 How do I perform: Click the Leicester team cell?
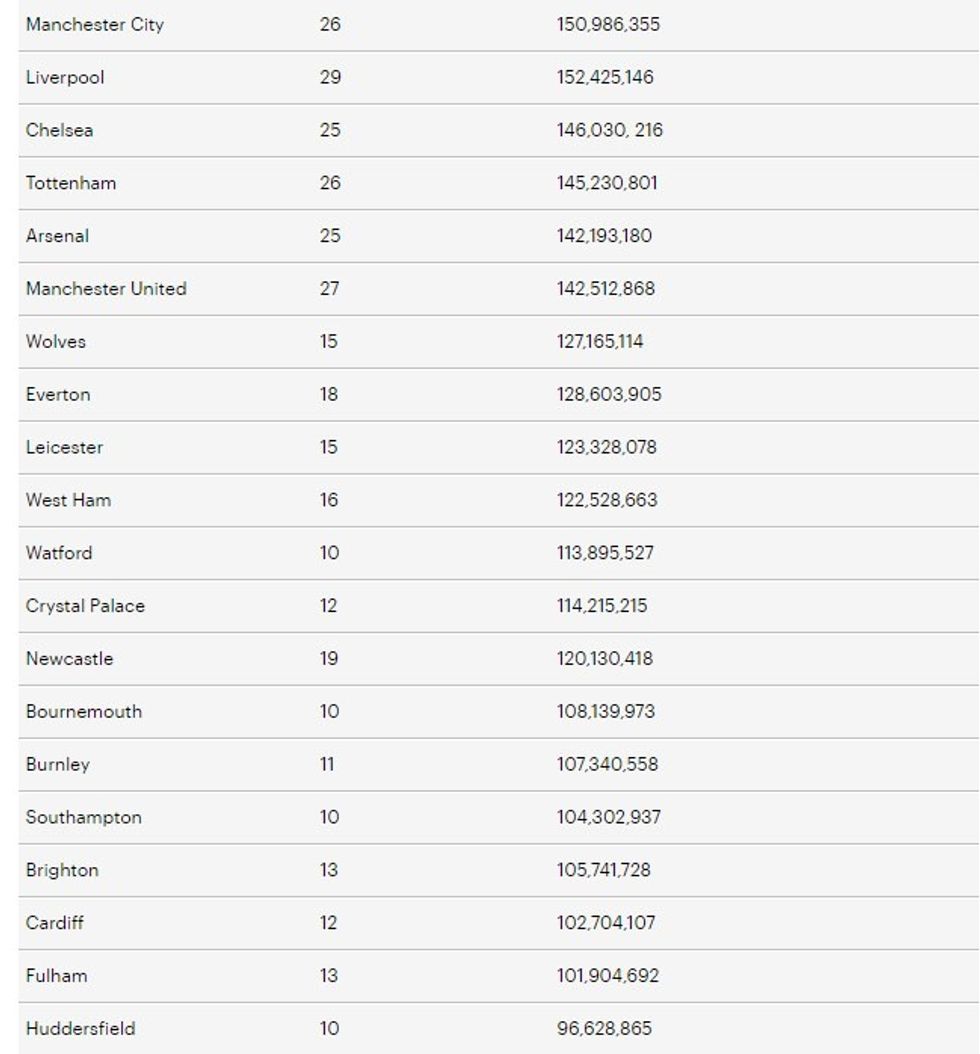point(64,448)
